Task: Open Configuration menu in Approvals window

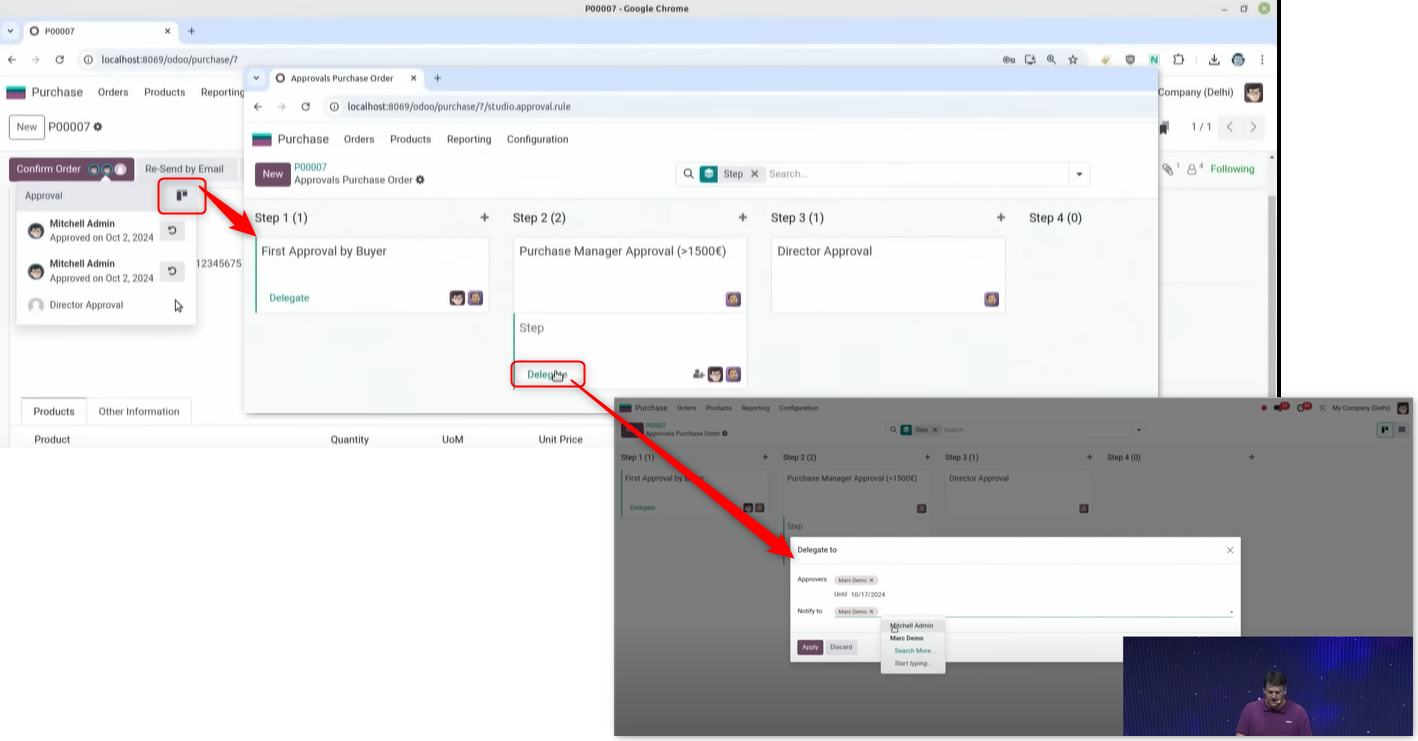Action: (537, 139)
